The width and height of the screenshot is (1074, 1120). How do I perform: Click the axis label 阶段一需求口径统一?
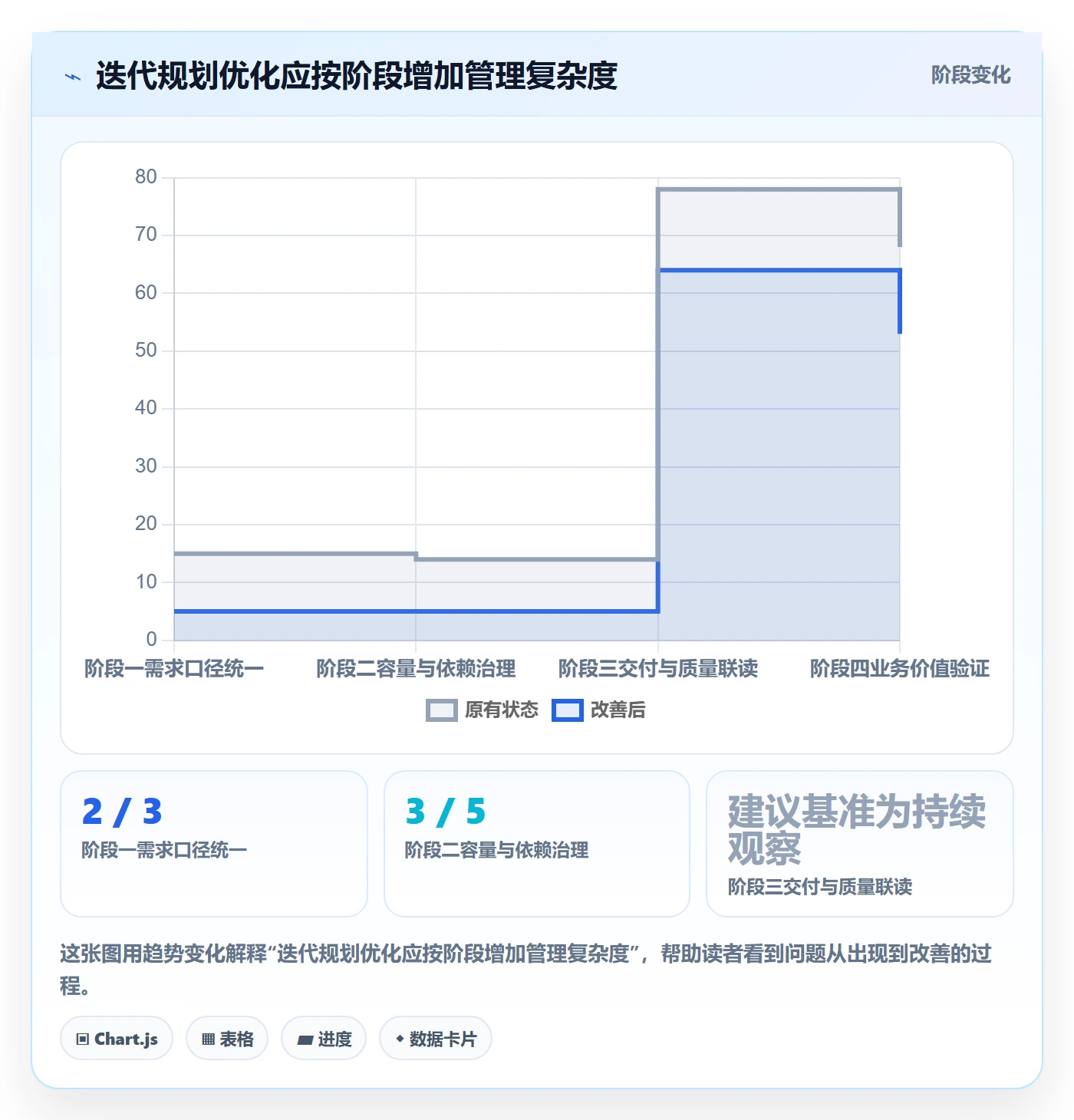pyautogui.click(x=174, y=669)
